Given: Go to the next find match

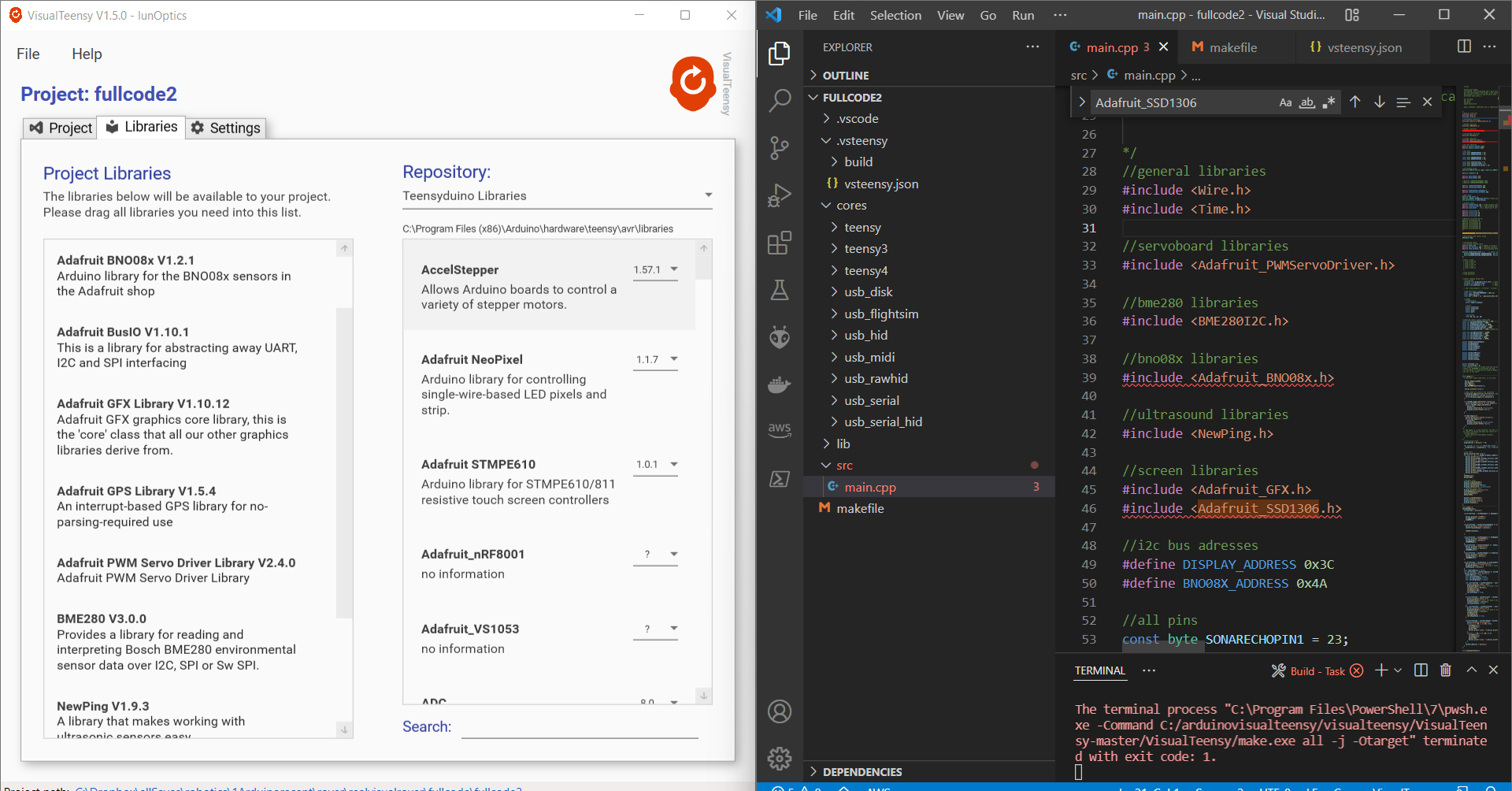Looking at the screenshot, I should 1379,102.
